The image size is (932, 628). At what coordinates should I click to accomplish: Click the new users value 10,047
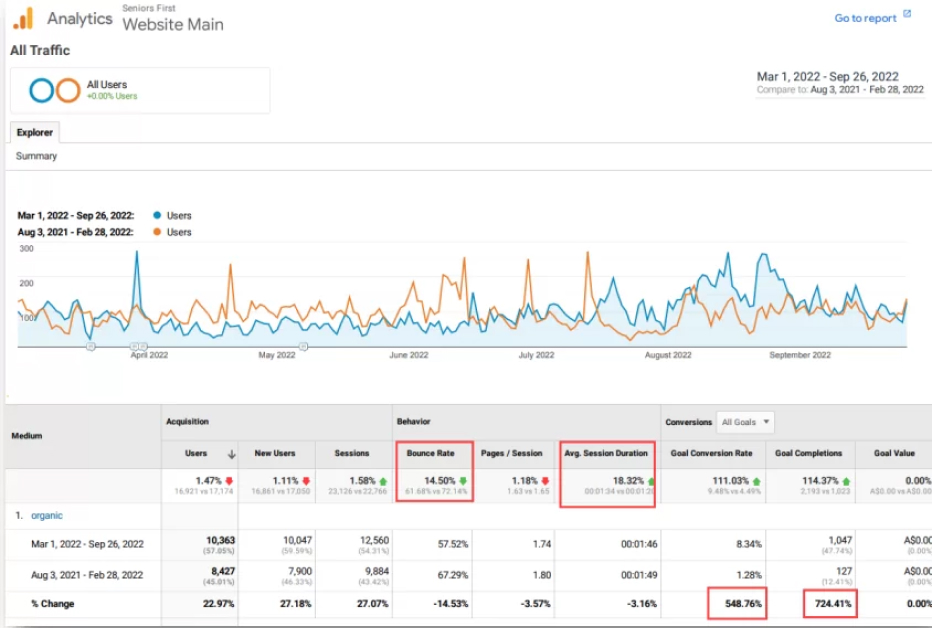click(297, 540)
